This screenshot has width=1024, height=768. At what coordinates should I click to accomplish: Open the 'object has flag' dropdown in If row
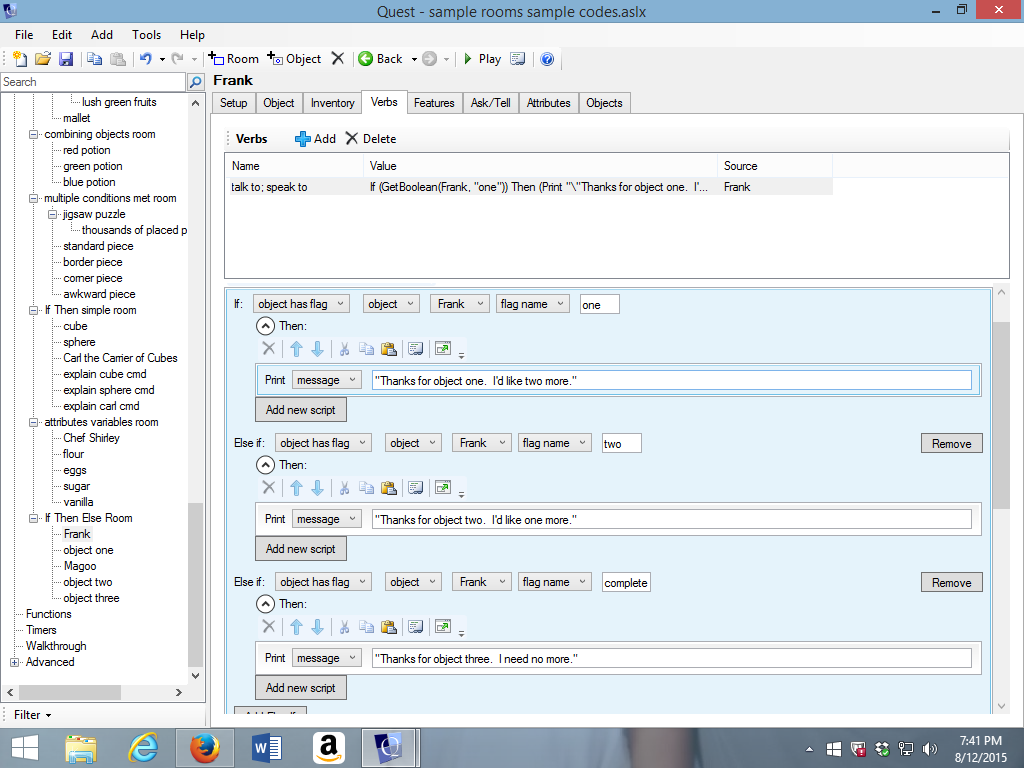301,304
